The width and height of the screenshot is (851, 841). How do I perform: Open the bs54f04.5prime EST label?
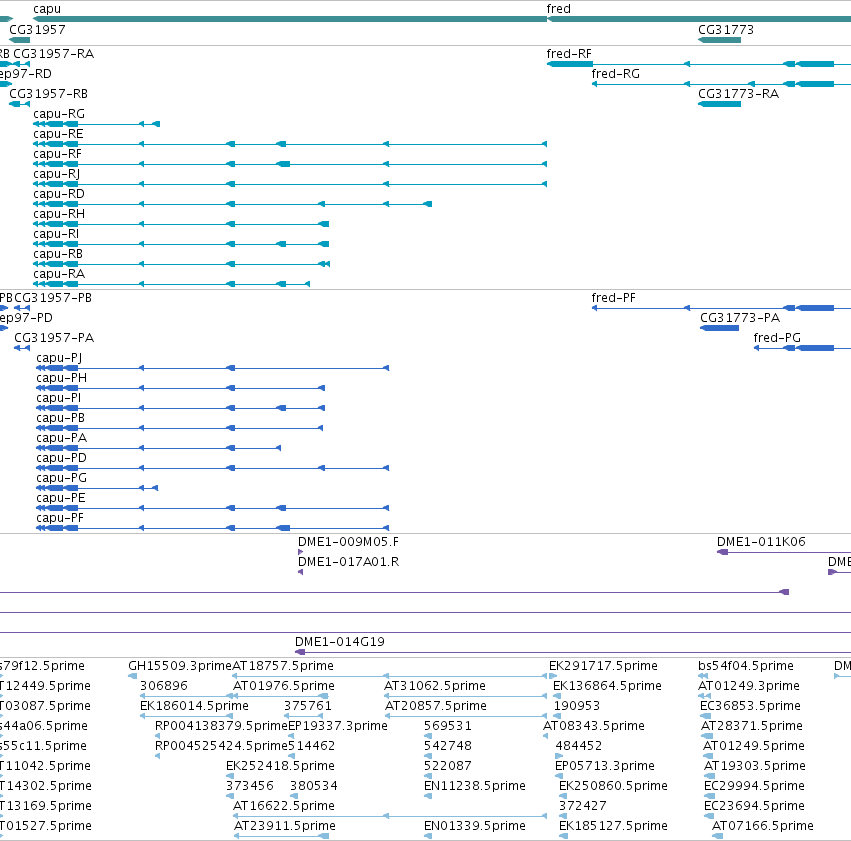pos(746,666)
